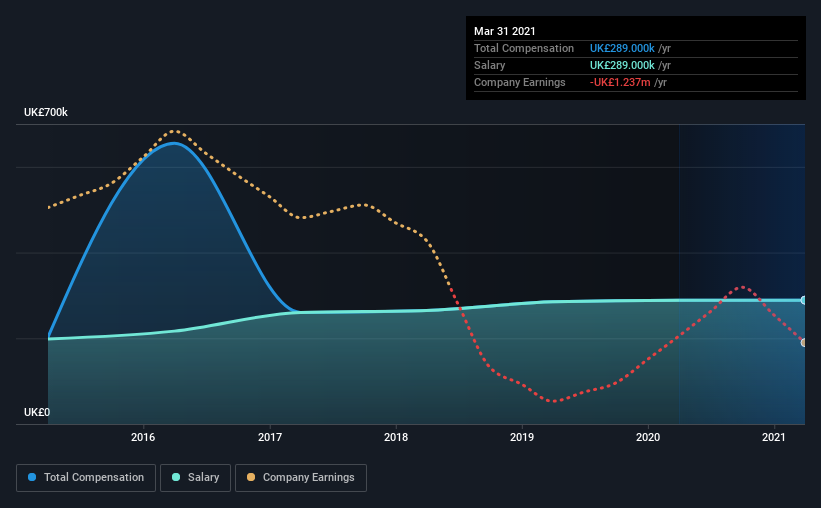Click the 2018 x-axis label
The image size is (821, 508).
[x=396, y=437]
